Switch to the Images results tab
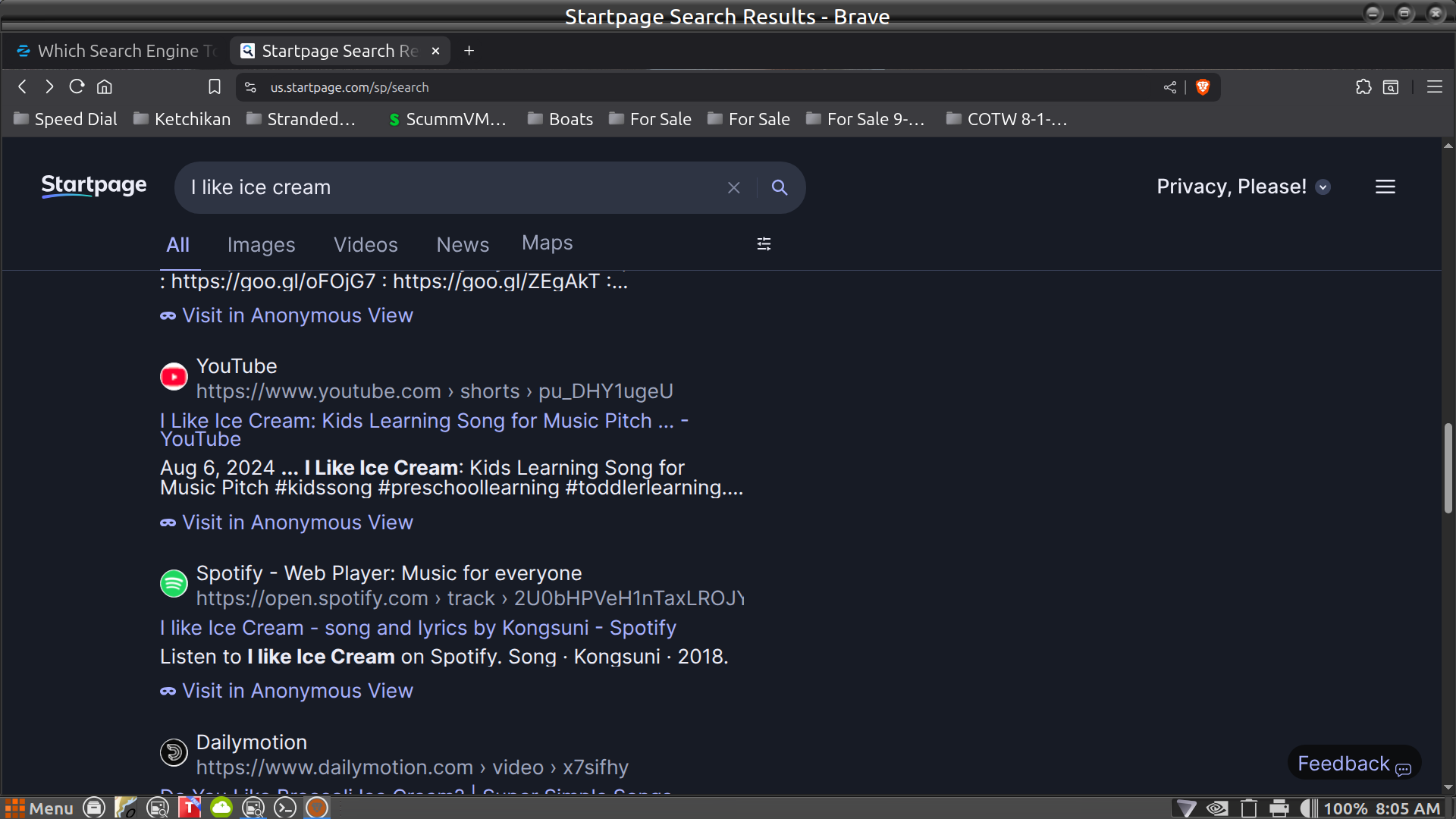Viewport: 1456px width, 819px height. pyautogui.click(x=261, y=245)
